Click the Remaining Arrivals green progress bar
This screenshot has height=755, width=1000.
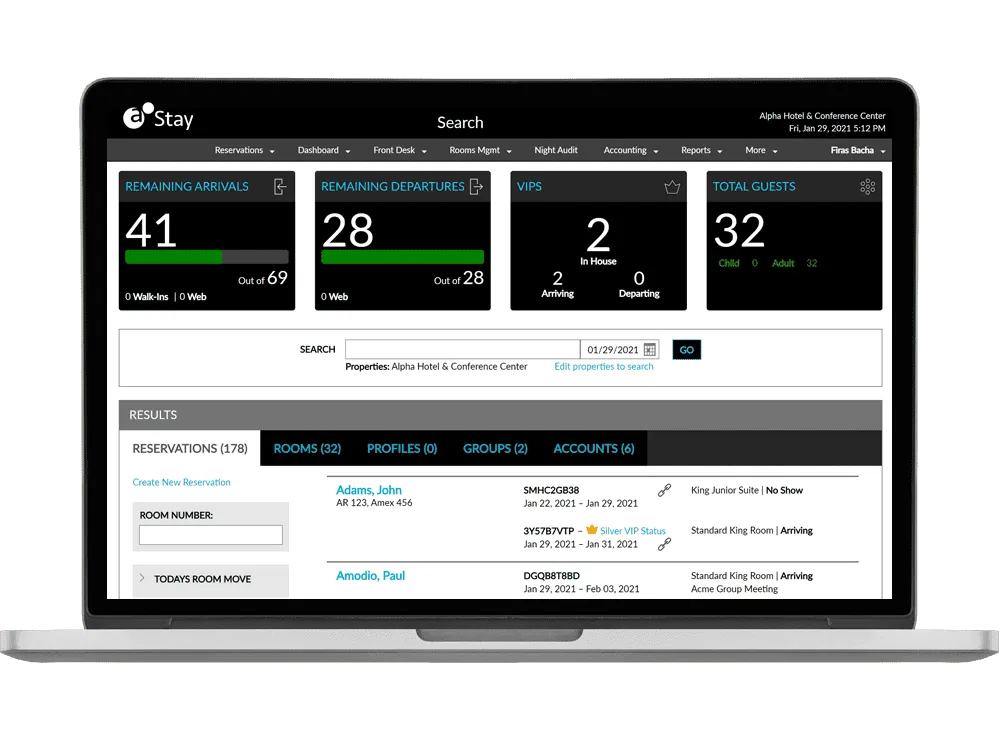173,257
